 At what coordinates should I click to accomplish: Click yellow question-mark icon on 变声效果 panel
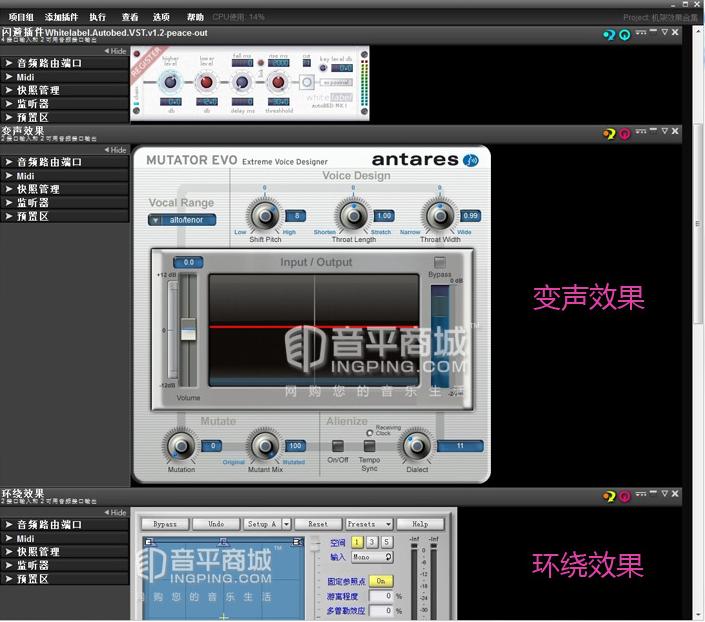(x=609, y=134)
